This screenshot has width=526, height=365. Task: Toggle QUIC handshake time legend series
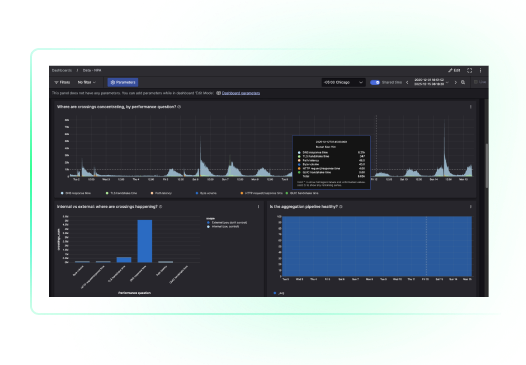tap(302, 193)
